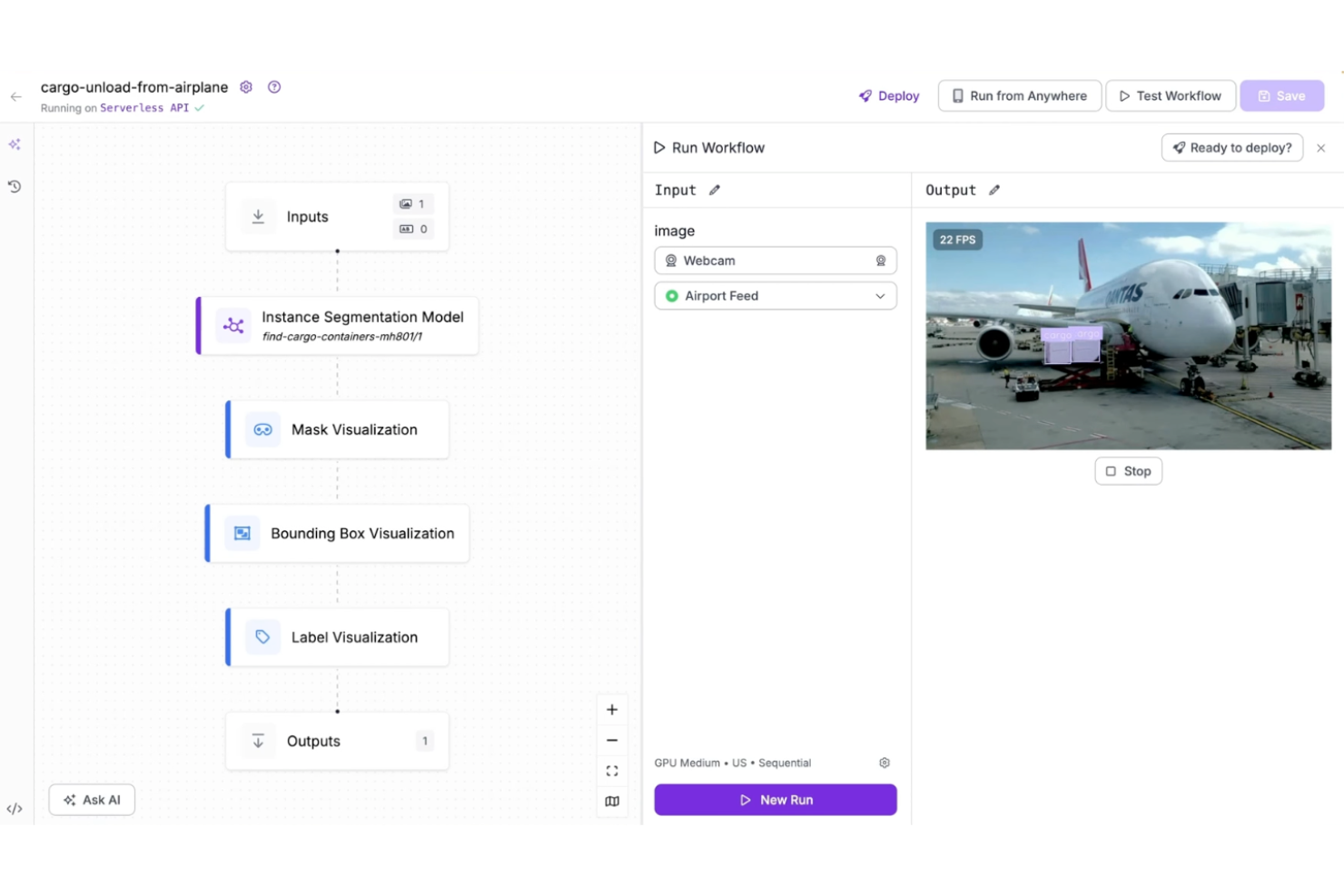This screenshot has width=1344, height=896.
Task: Zoom into the canvas with the plus icon
Action: [612, 709]
